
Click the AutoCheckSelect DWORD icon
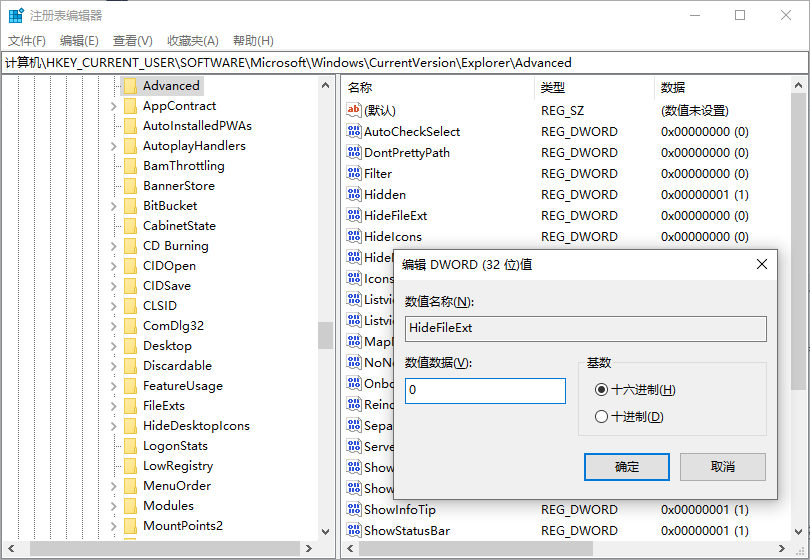tap(354, 131)
